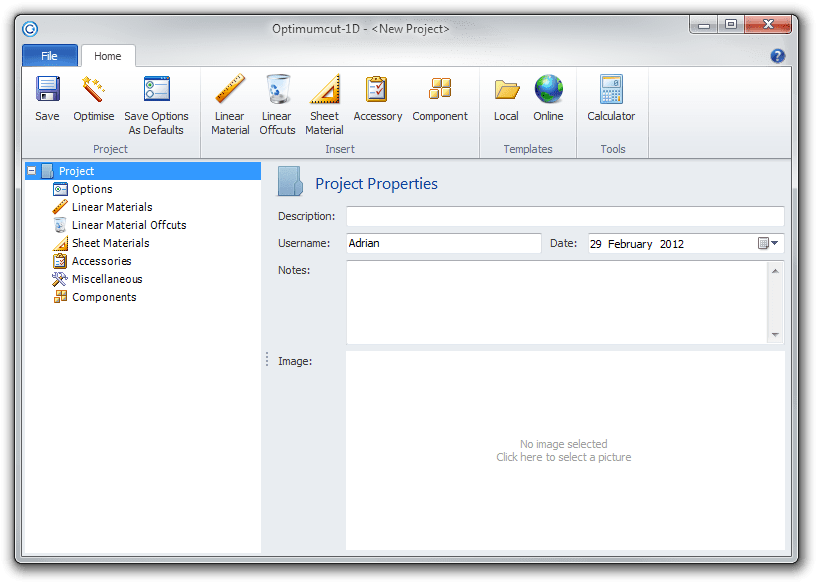
Task: Click the panel splitter grip dots
Action: pos(267,359)
